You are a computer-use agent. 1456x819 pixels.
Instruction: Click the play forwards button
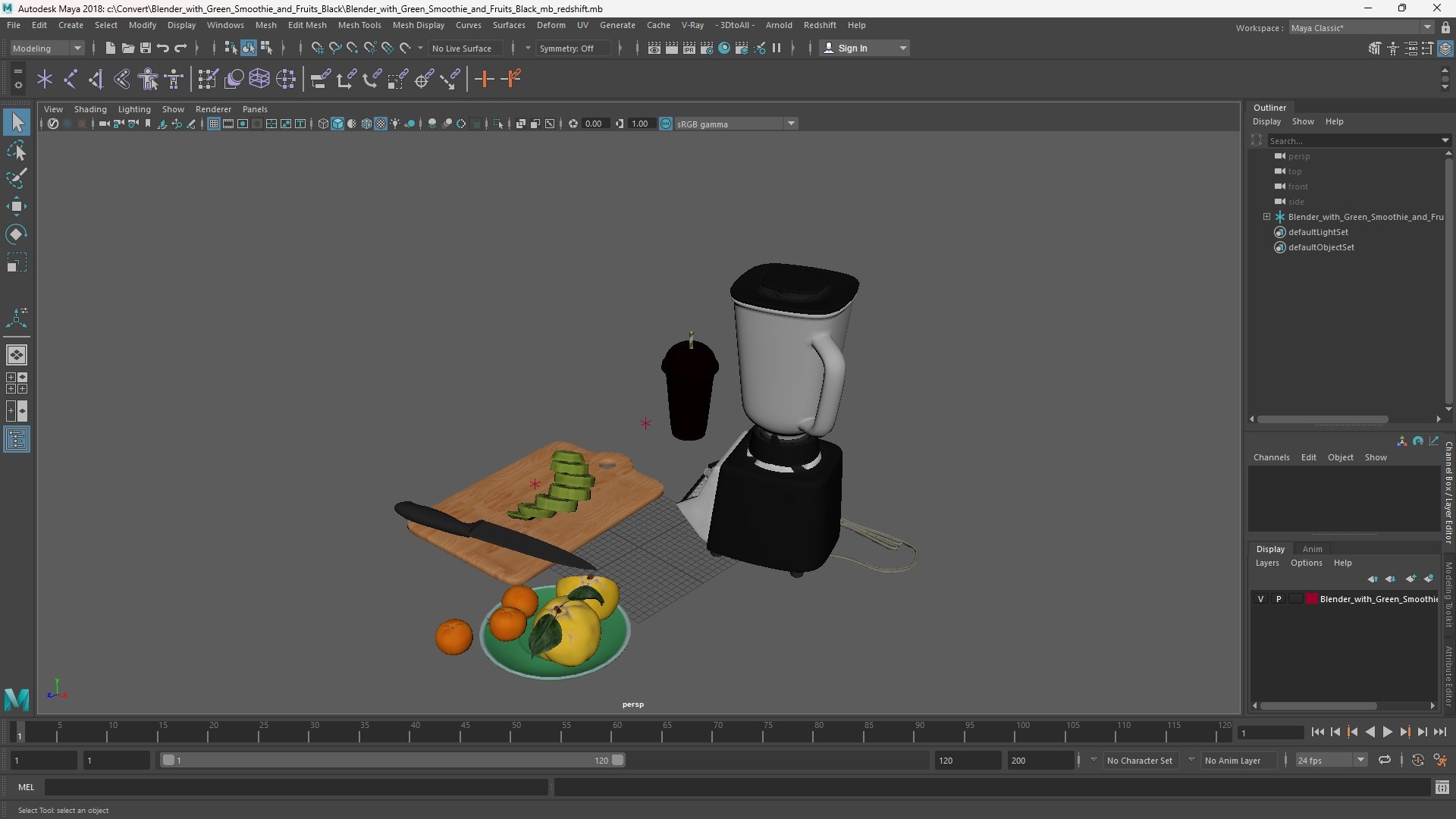tap(1387, 733)
